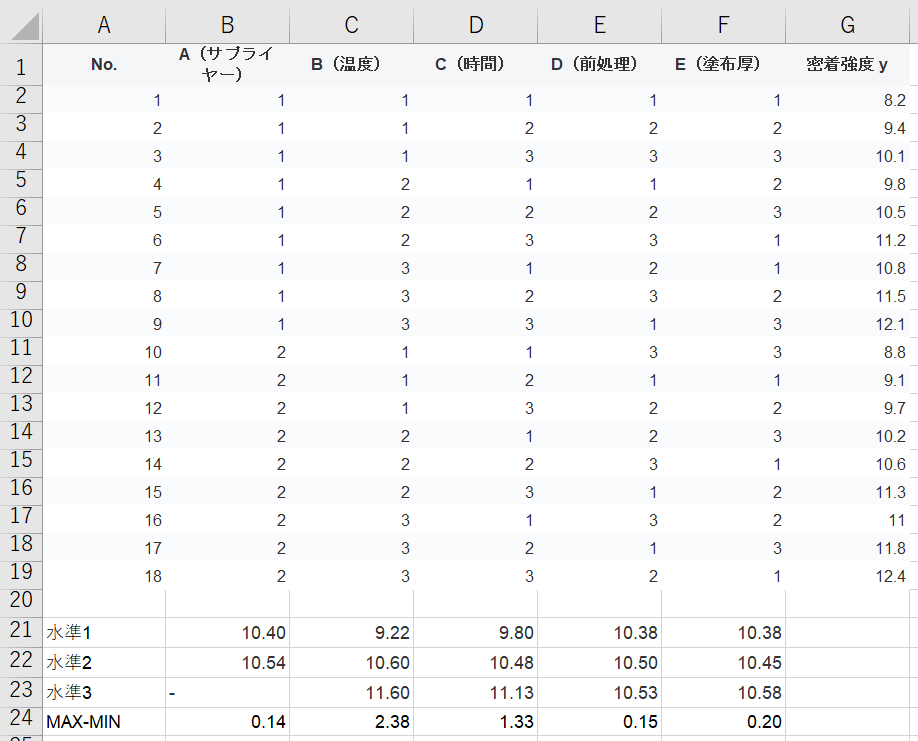Image resolution: width=918 pixels, height=741 pixels.
Task: Select column B header
Action: pos(227,24)
